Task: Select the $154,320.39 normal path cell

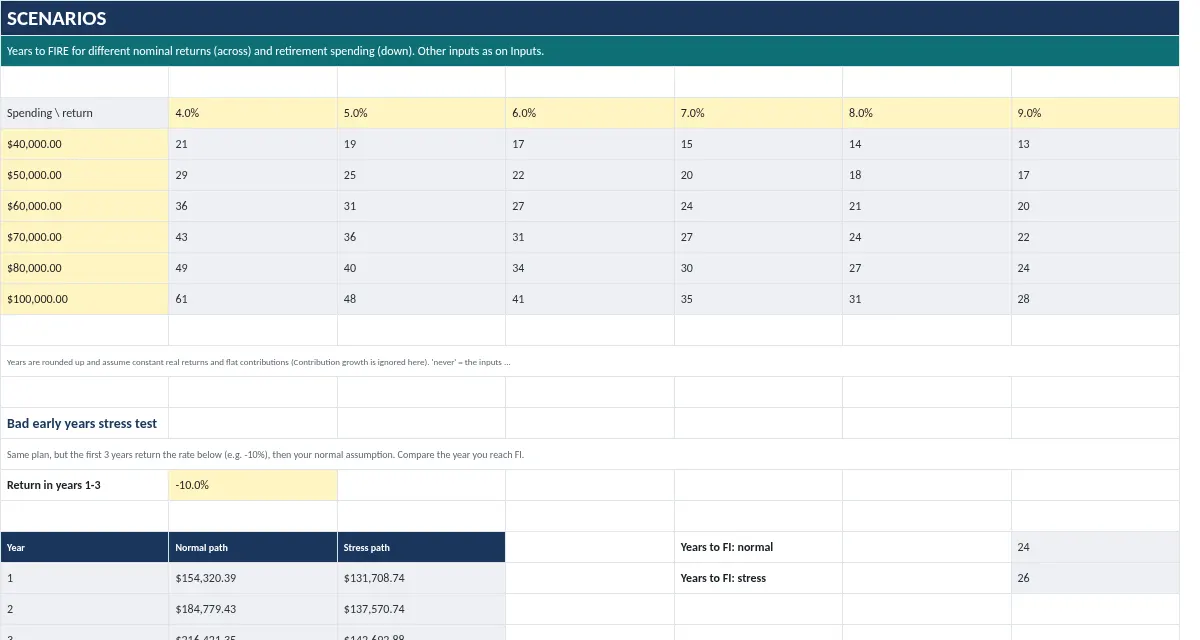Action: (x=253, y=578)
